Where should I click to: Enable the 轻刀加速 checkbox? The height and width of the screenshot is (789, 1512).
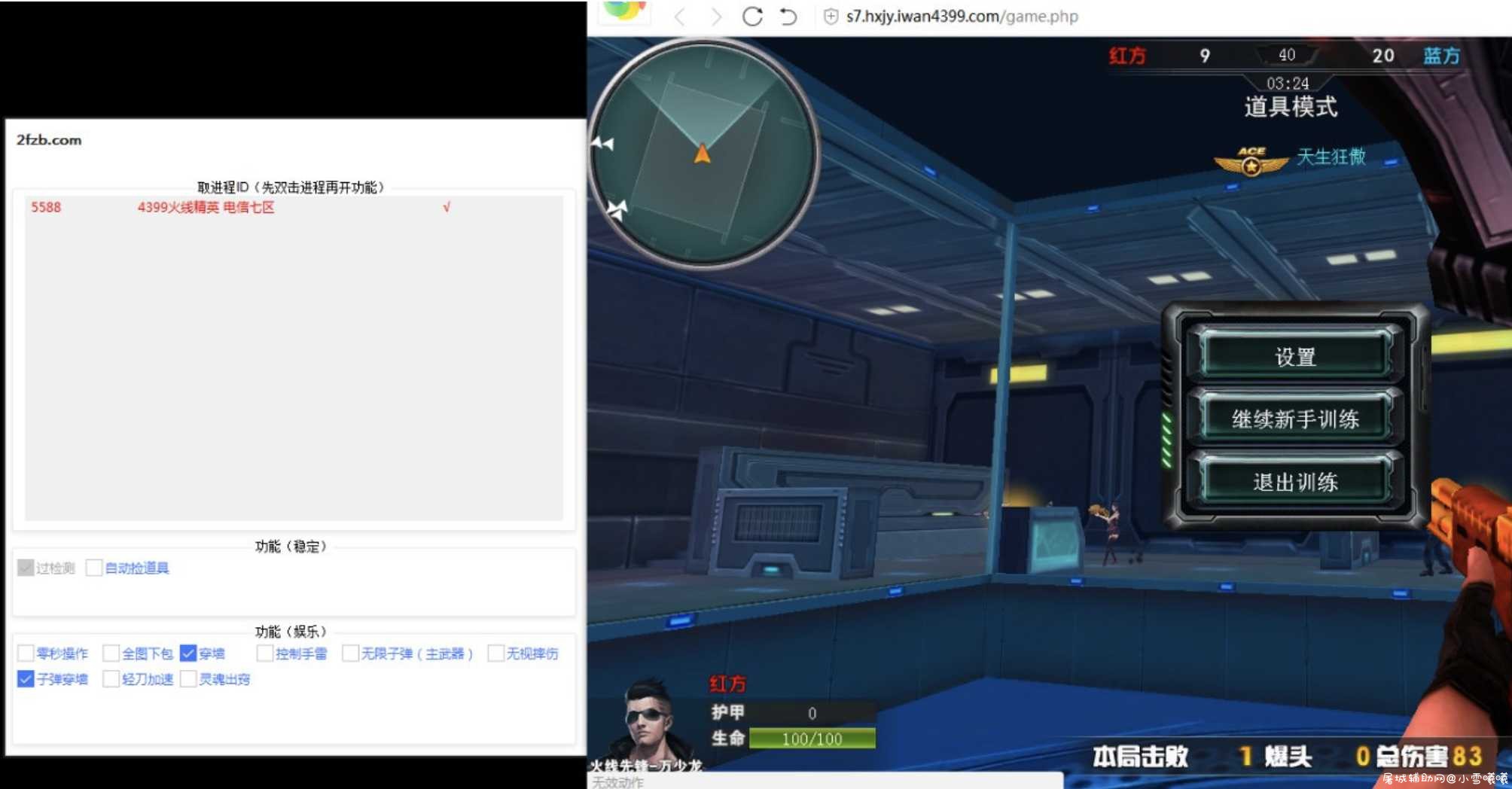click(111, 678)
